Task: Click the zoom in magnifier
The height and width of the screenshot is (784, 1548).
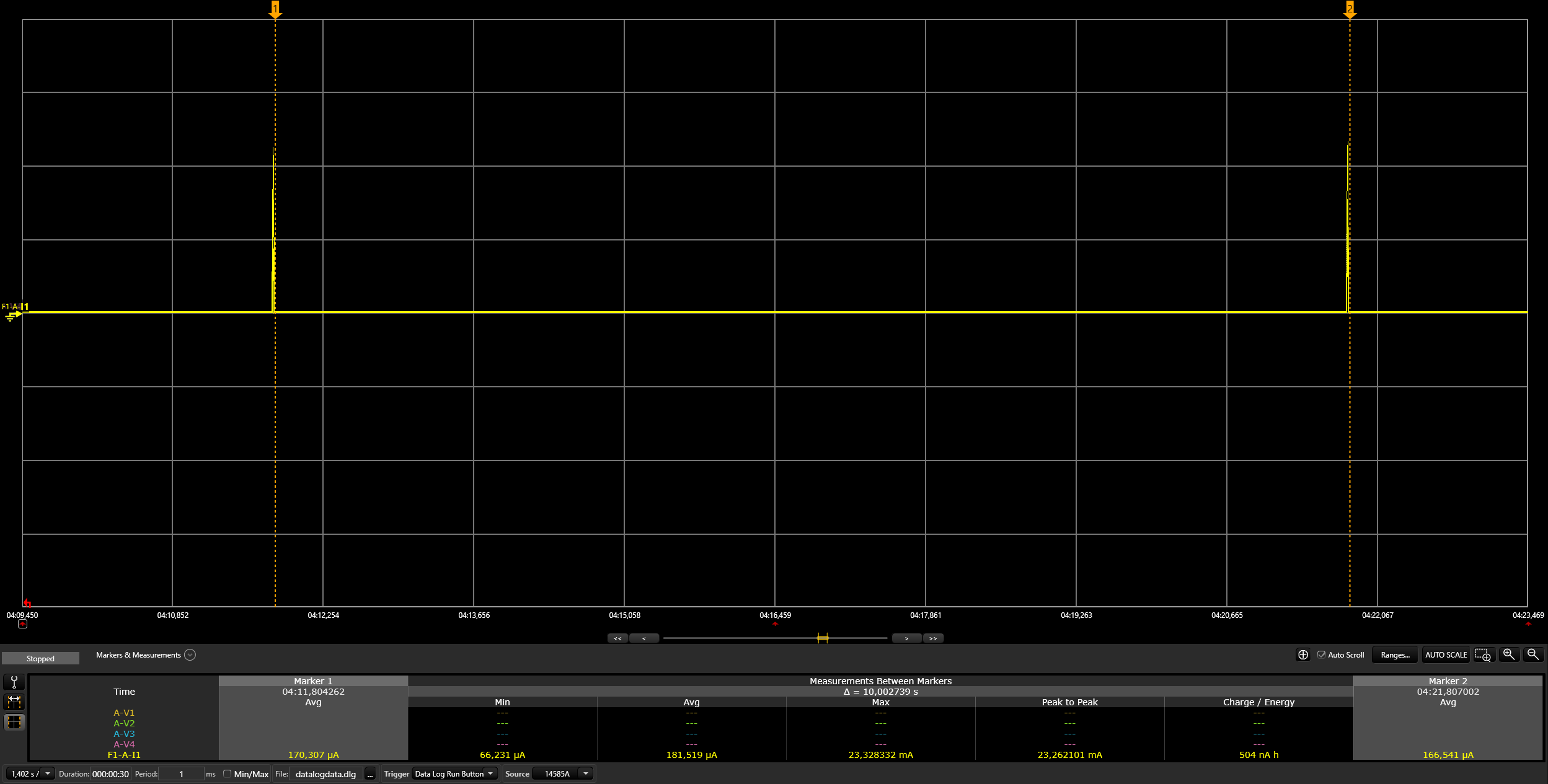Action: pyautogui.click(x=1509, y=654)
